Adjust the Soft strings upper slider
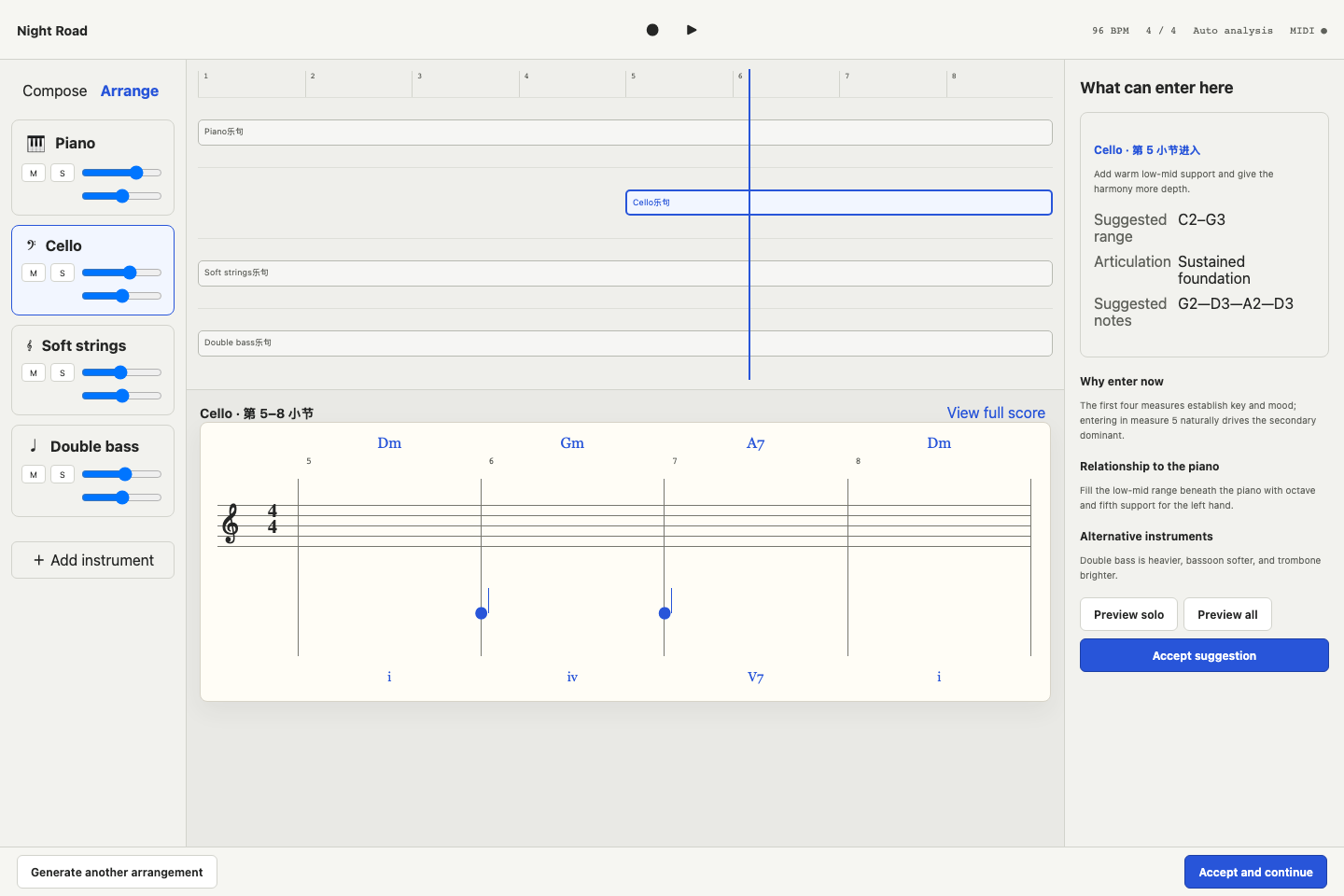Screen dimensions: 1344x896 coord(121,372)
